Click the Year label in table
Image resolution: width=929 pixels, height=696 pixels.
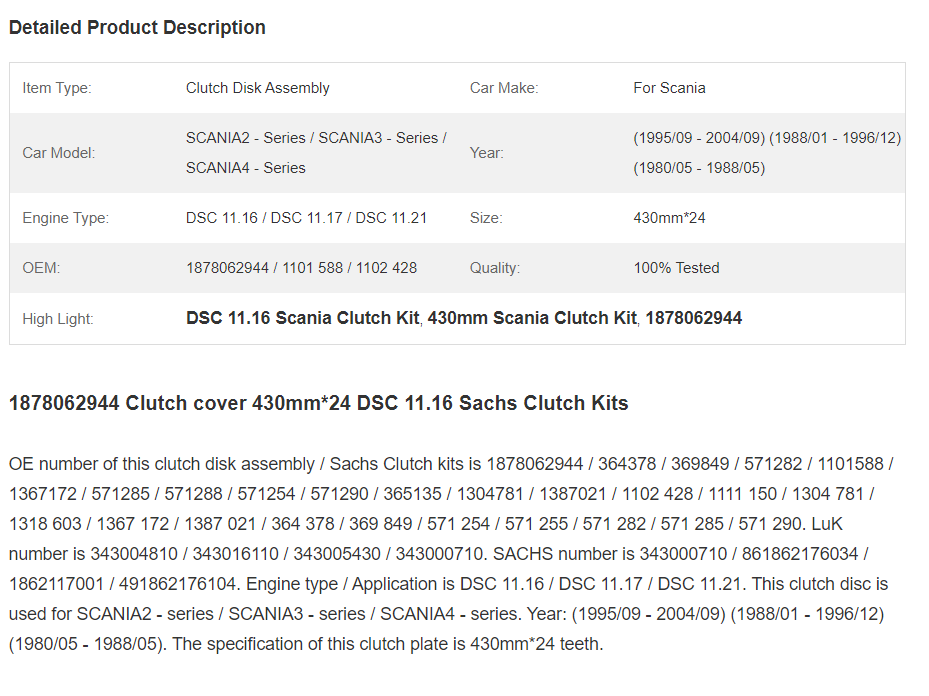point(486,153)
